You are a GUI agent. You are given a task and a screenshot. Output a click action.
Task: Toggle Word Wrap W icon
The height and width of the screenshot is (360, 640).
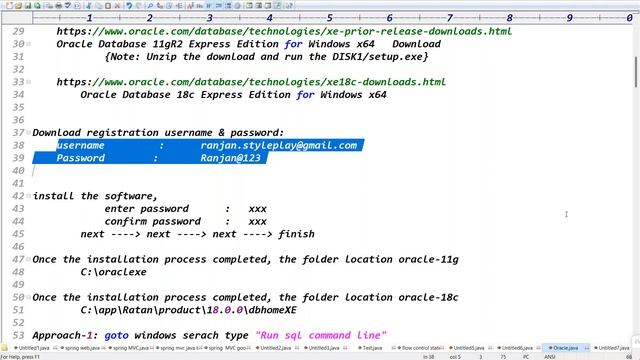pyautogui.click(x=209, y=6)
